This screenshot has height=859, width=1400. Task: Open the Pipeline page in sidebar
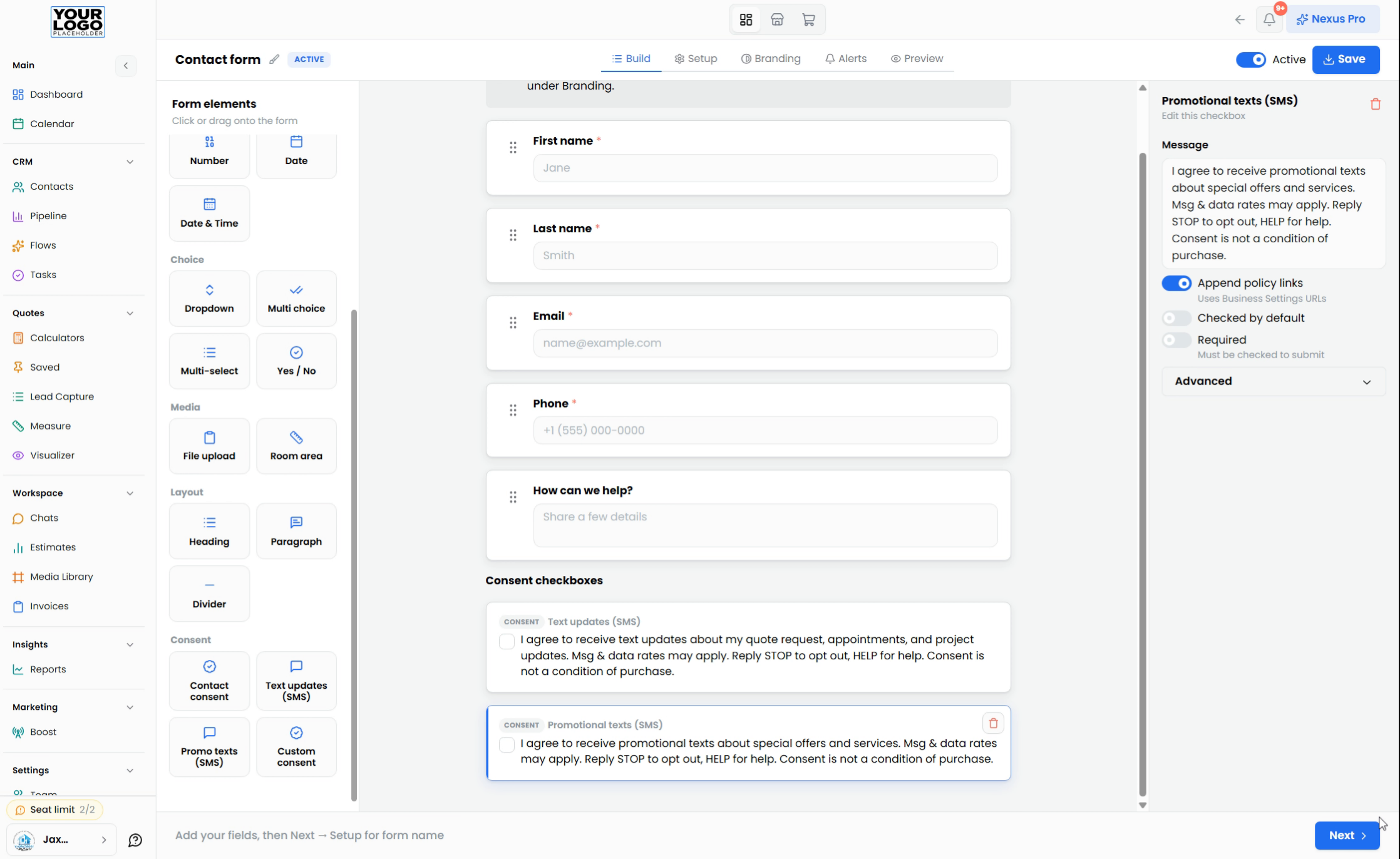48,216
